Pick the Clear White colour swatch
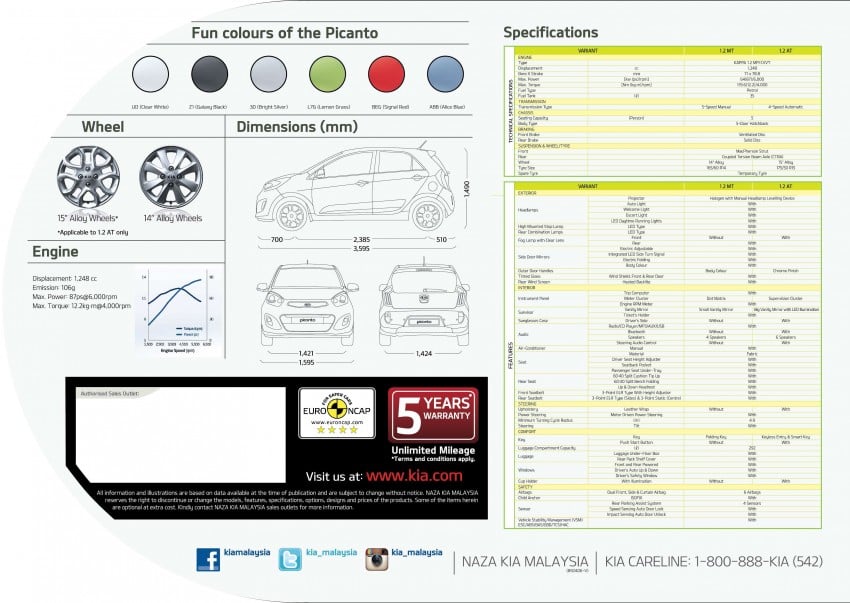The height and width of the screenshot is (603, 850). [x=150, y=74]
